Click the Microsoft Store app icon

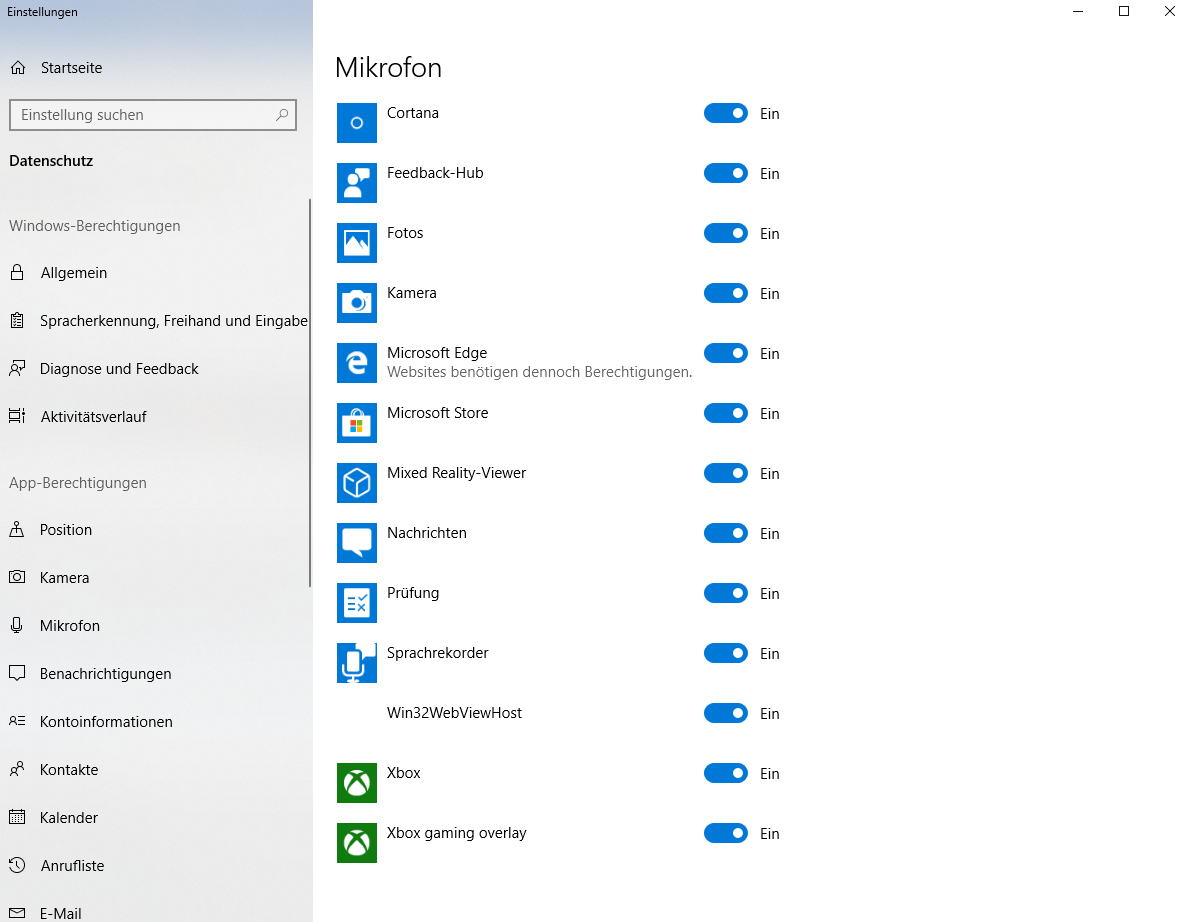pos(356,423)
